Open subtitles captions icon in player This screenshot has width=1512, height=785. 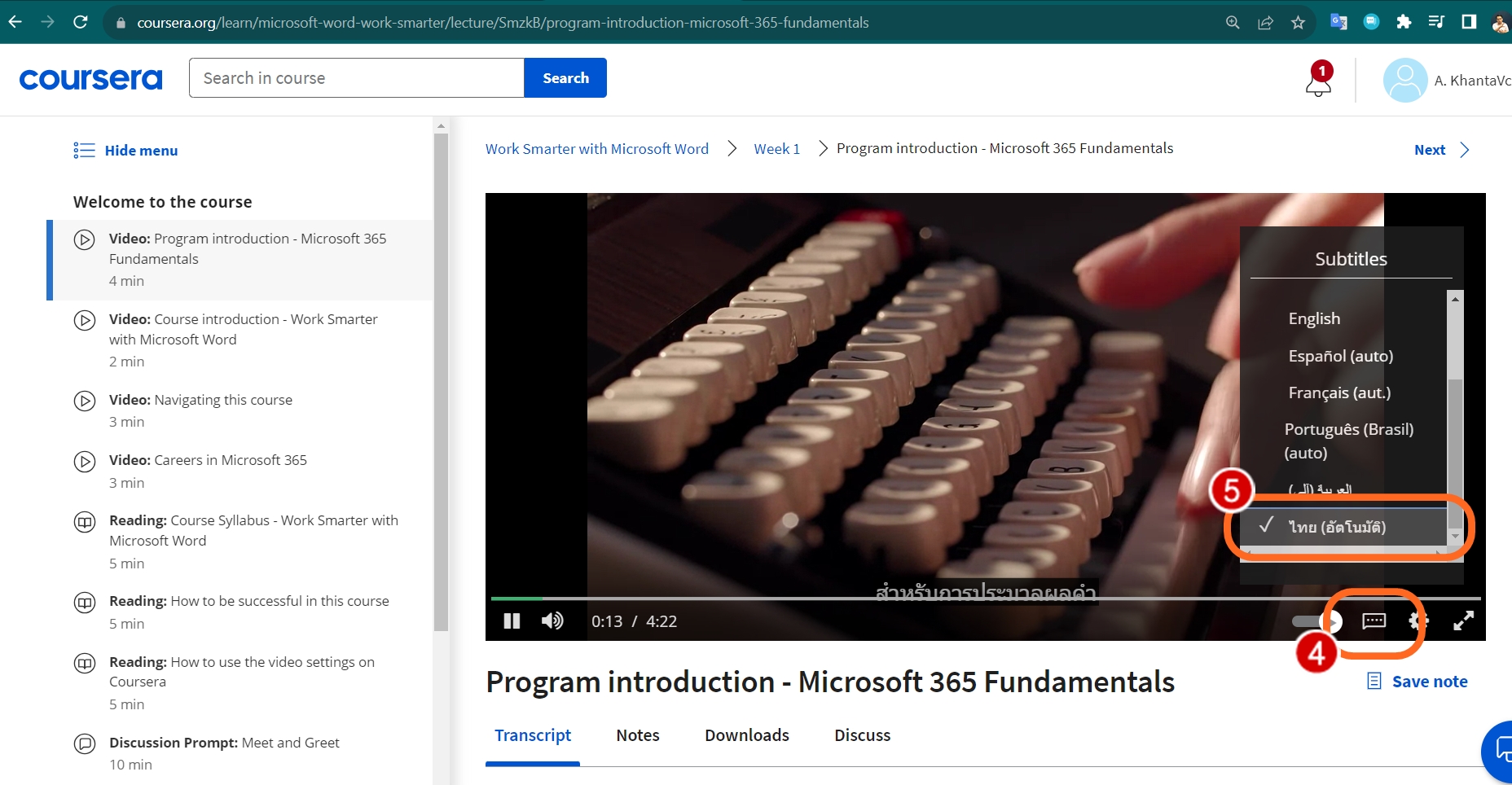click(1374, 621)
